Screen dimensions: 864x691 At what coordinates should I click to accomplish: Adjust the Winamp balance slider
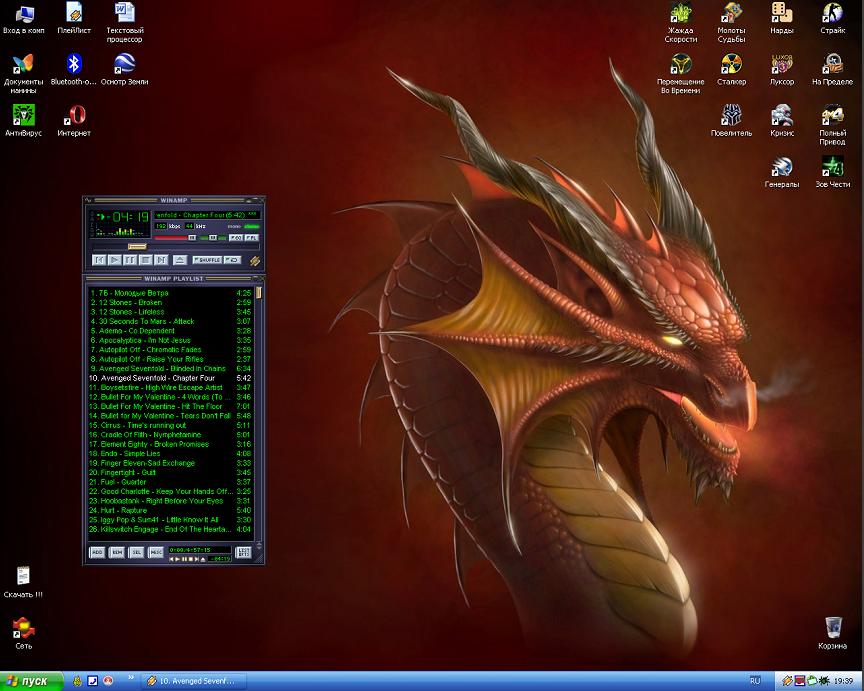pyautogui.click(x=213, y=237)
